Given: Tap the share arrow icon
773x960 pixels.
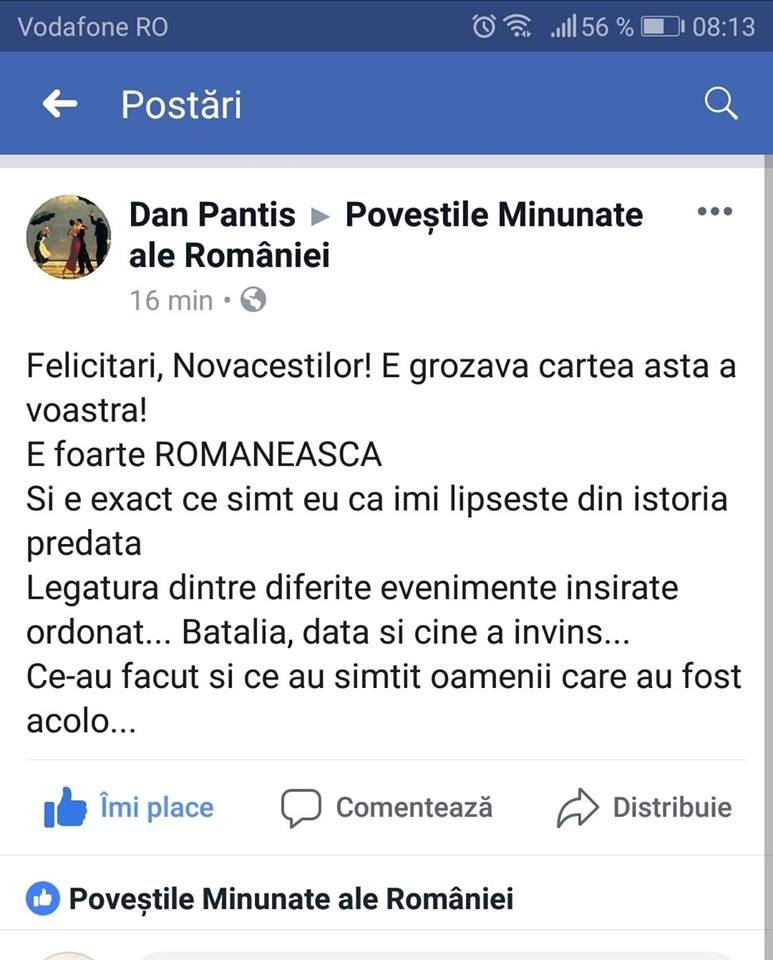Looking at the screenshot, I should (577, 808).
